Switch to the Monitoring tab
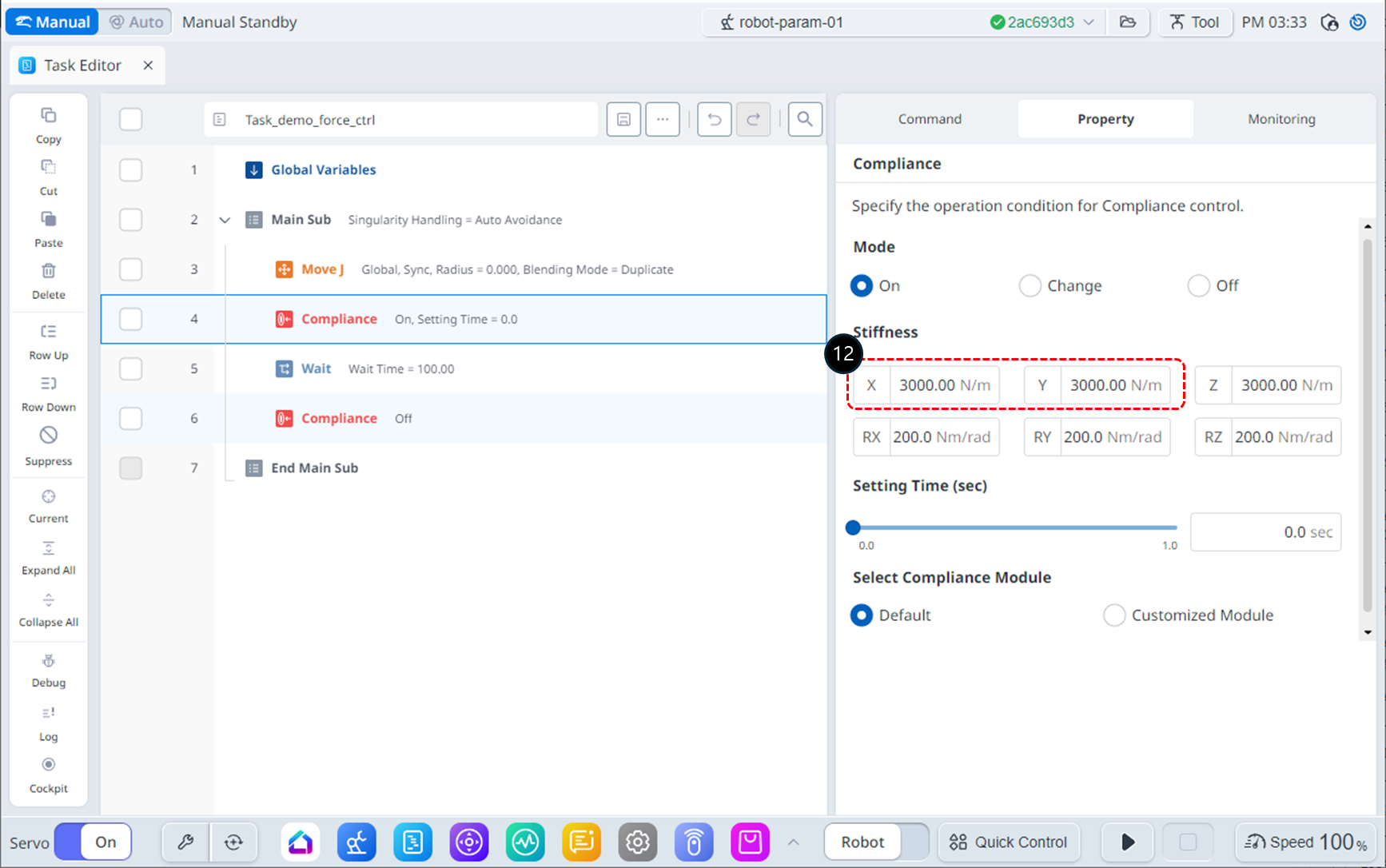Screen dimensions: 1386x868 [1280, 118]
